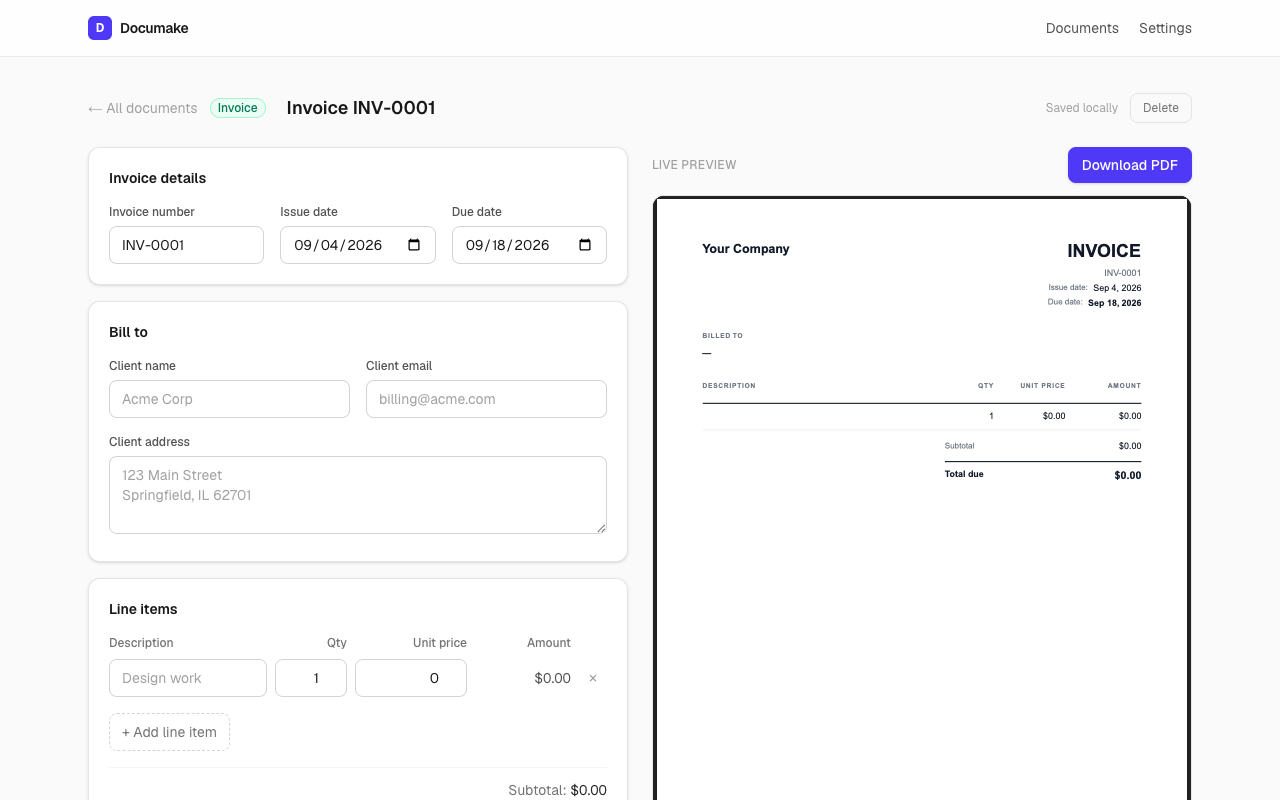
Task: Click 'Sep 18, 2026' in the preview
Action: [1115, 303]
